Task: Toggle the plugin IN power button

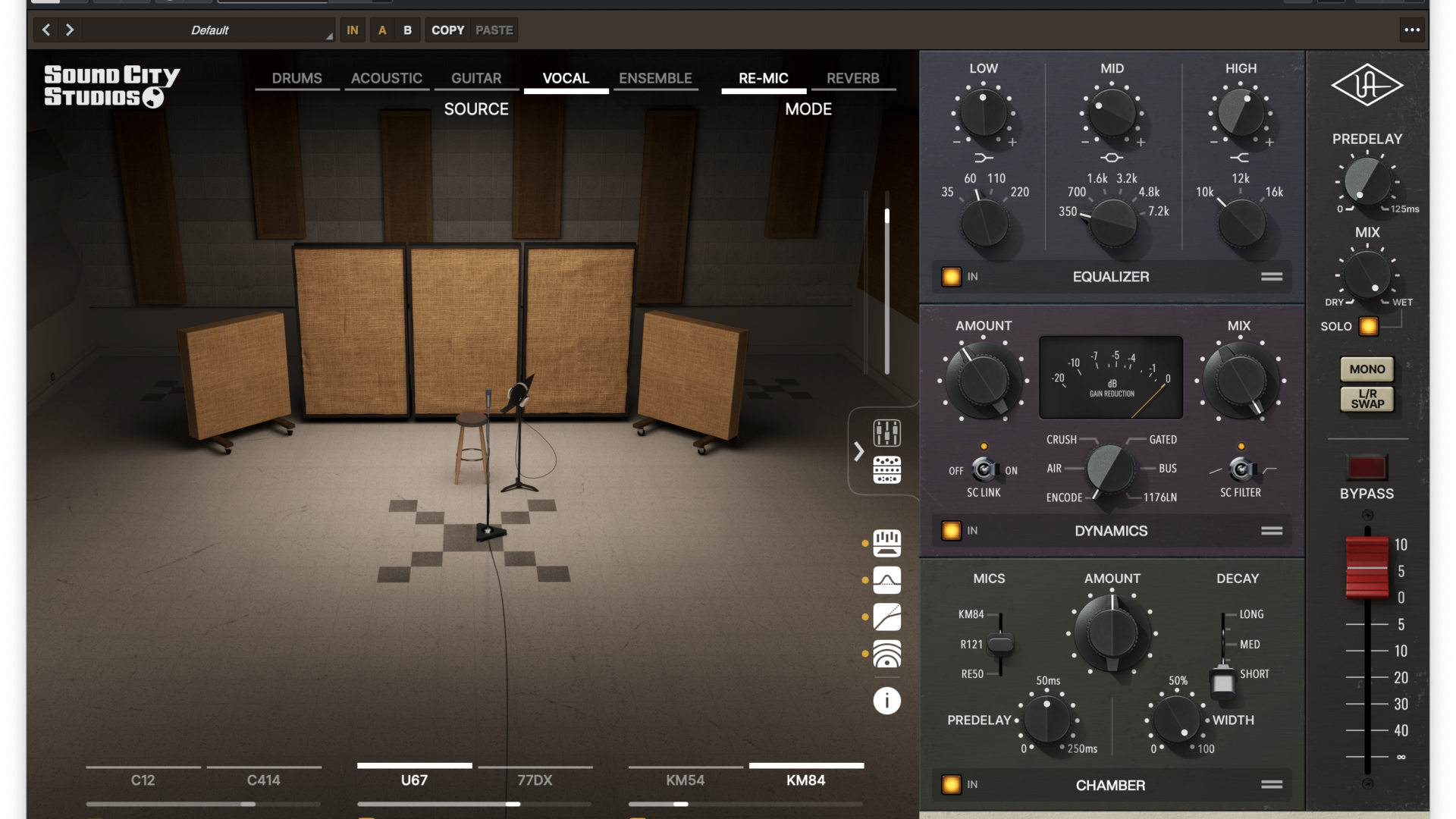Action: click(x=353, y=30)
